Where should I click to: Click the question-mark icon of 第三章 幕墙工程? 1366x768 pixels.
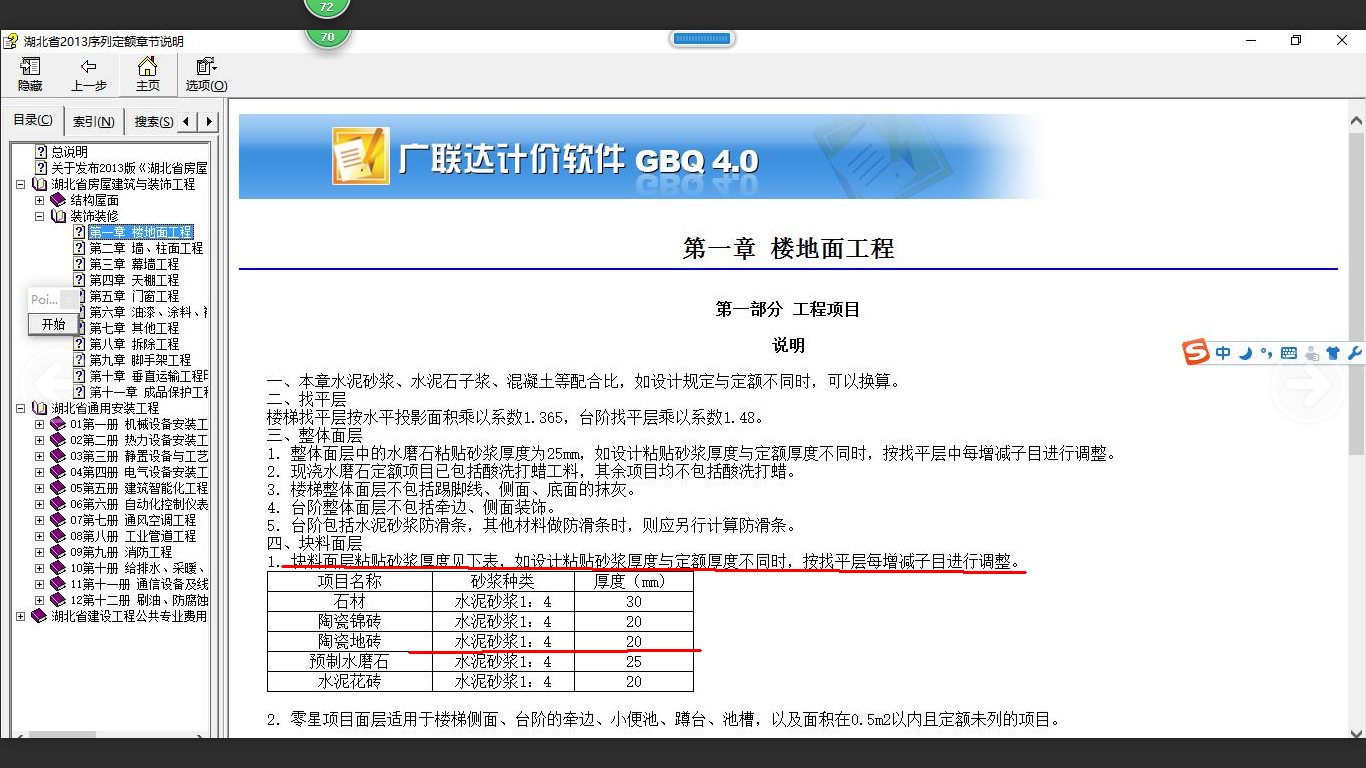pyautogui.click(x=80, y=264)
